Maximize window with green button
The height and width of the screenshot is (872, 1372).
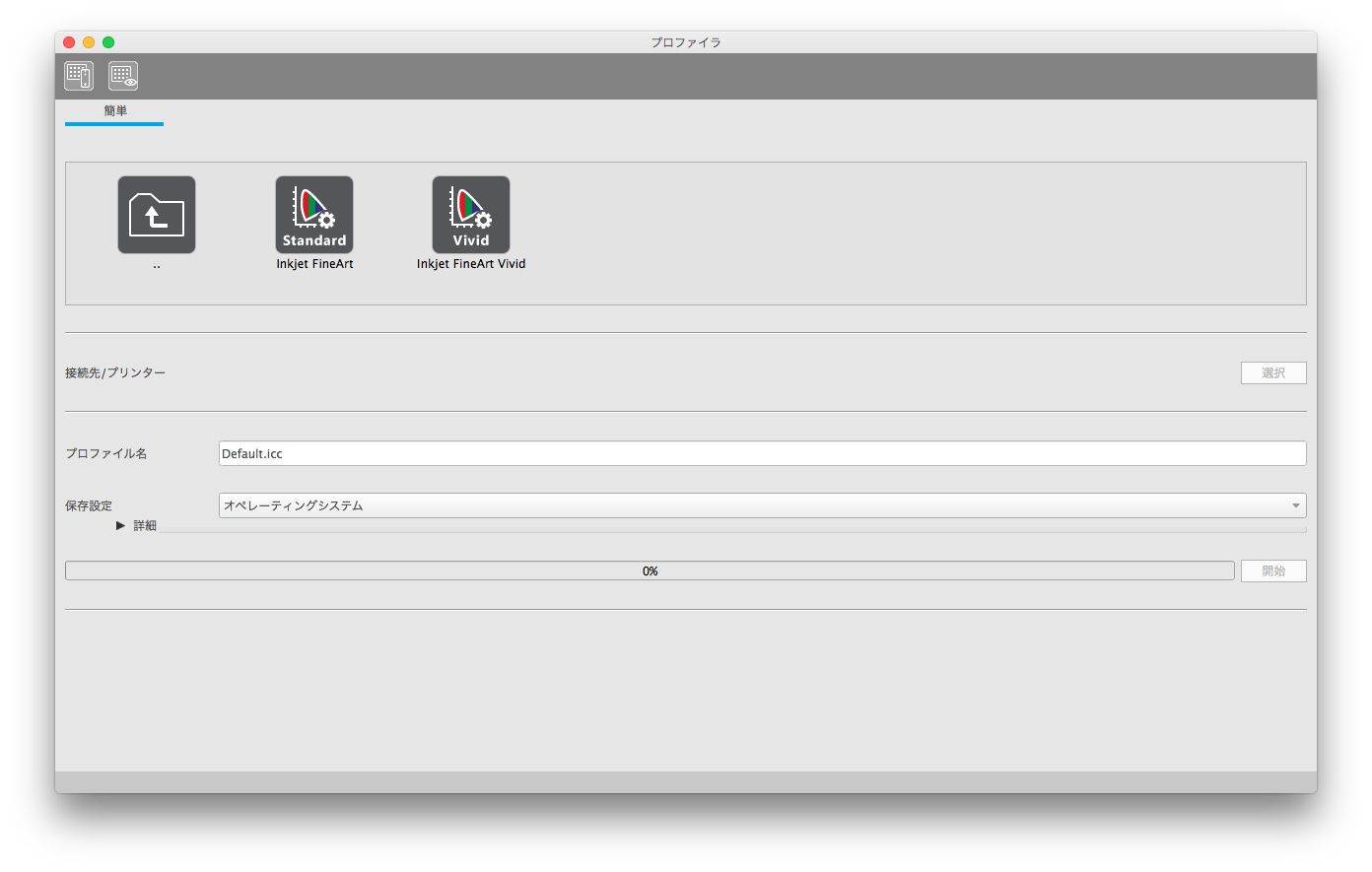pyautogui.click(x=108, y=42)
